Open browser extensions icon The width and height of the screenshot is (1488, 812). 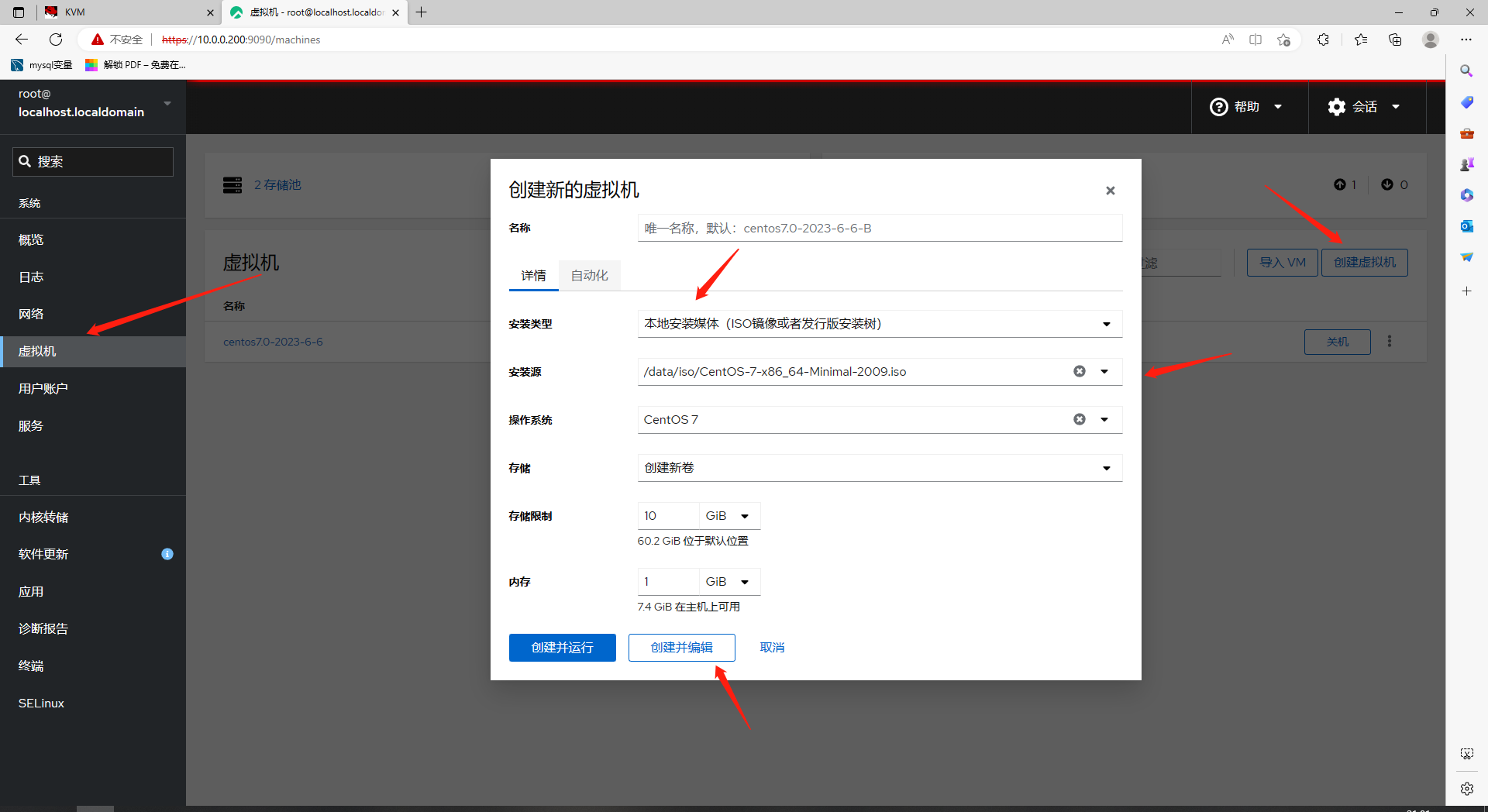click(1323, 40)
